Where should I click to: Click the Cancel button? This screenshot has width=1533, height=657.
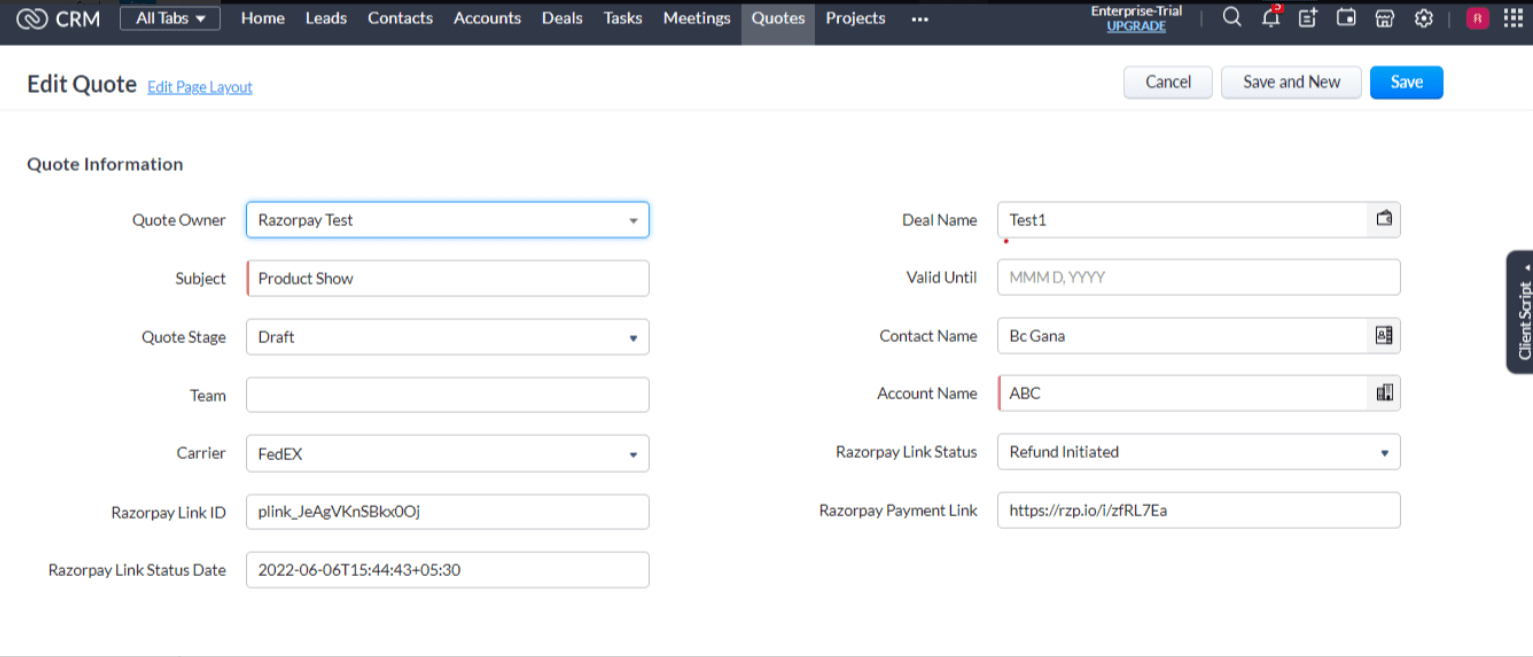(x=1168, y=82)
